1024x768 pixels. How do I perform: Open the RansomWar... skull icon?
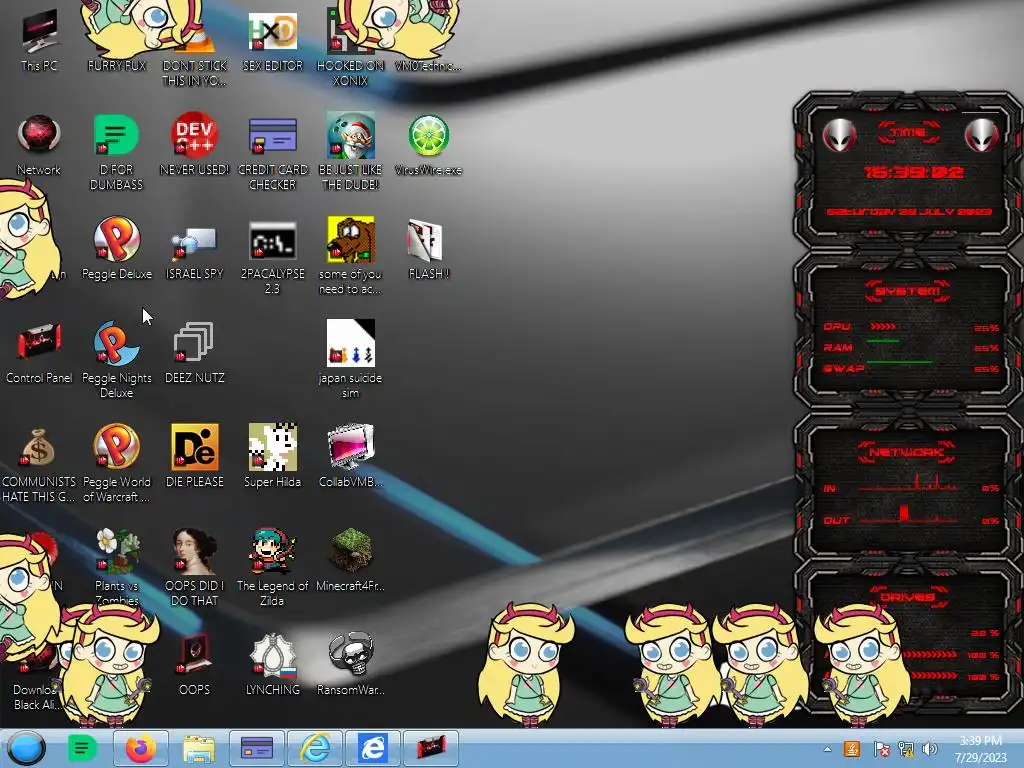[x=351, y=663]
